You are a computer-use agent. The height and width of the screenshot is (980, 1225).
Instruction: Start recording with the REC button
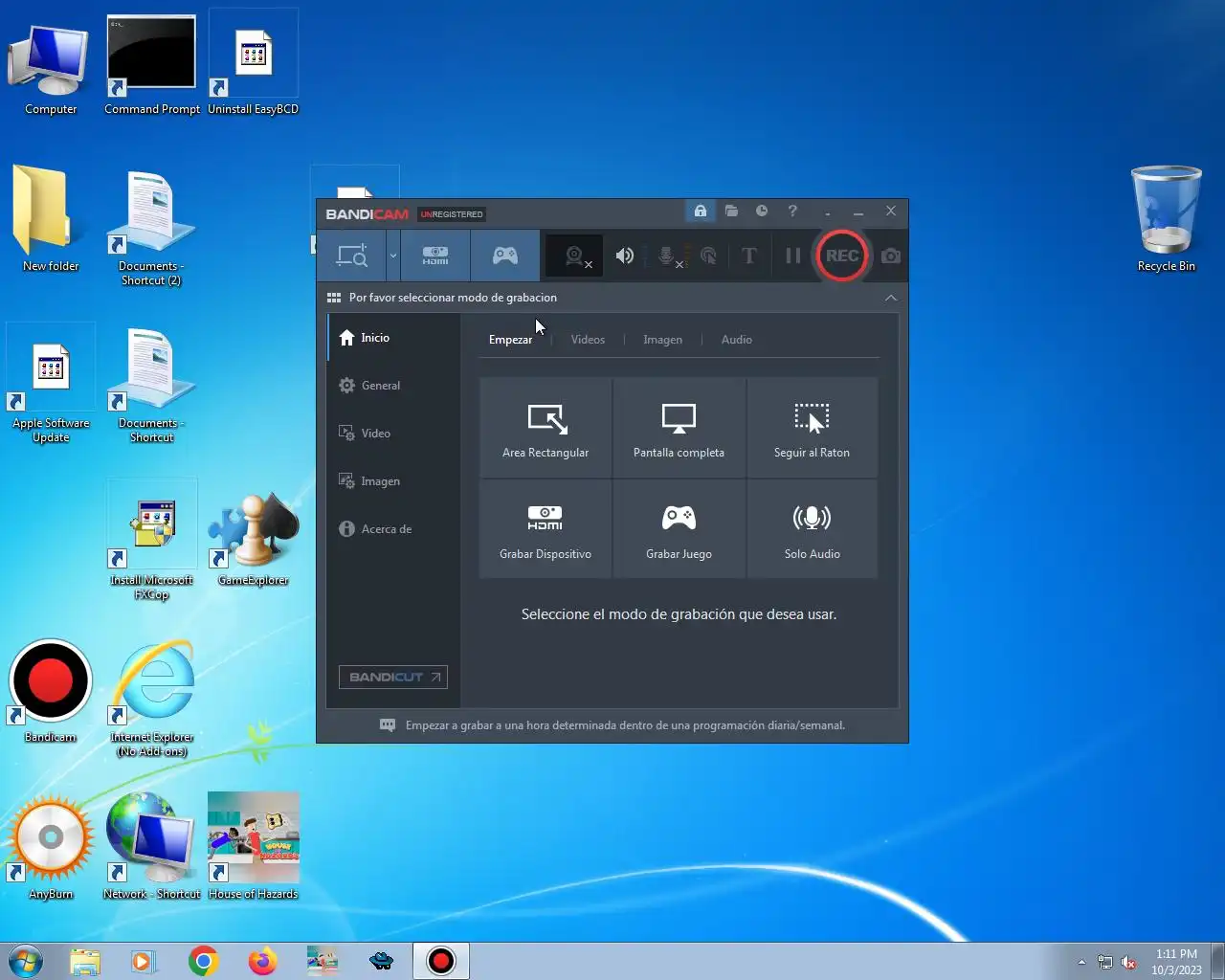point(842,256)
